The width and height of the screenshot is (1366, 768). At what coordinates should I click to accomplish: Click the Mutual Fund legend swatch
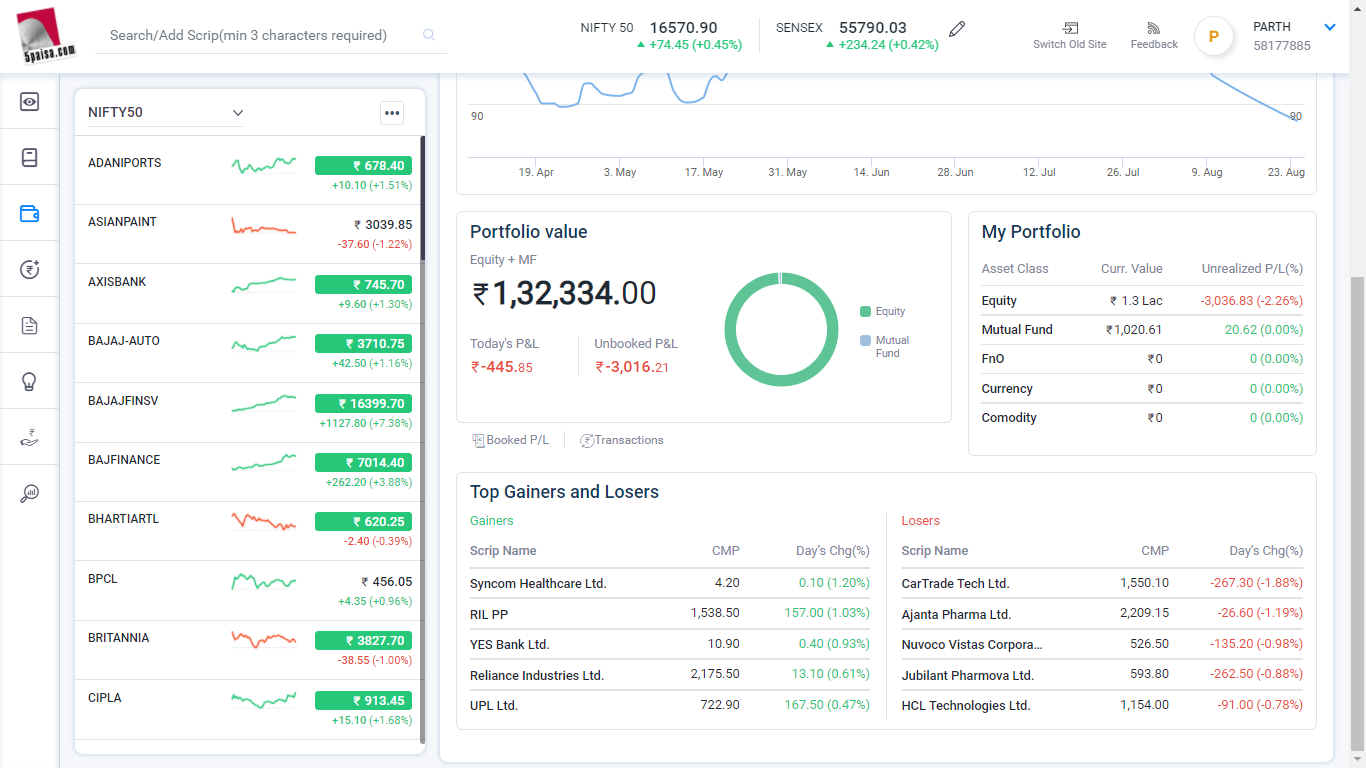tap(865, 341)
